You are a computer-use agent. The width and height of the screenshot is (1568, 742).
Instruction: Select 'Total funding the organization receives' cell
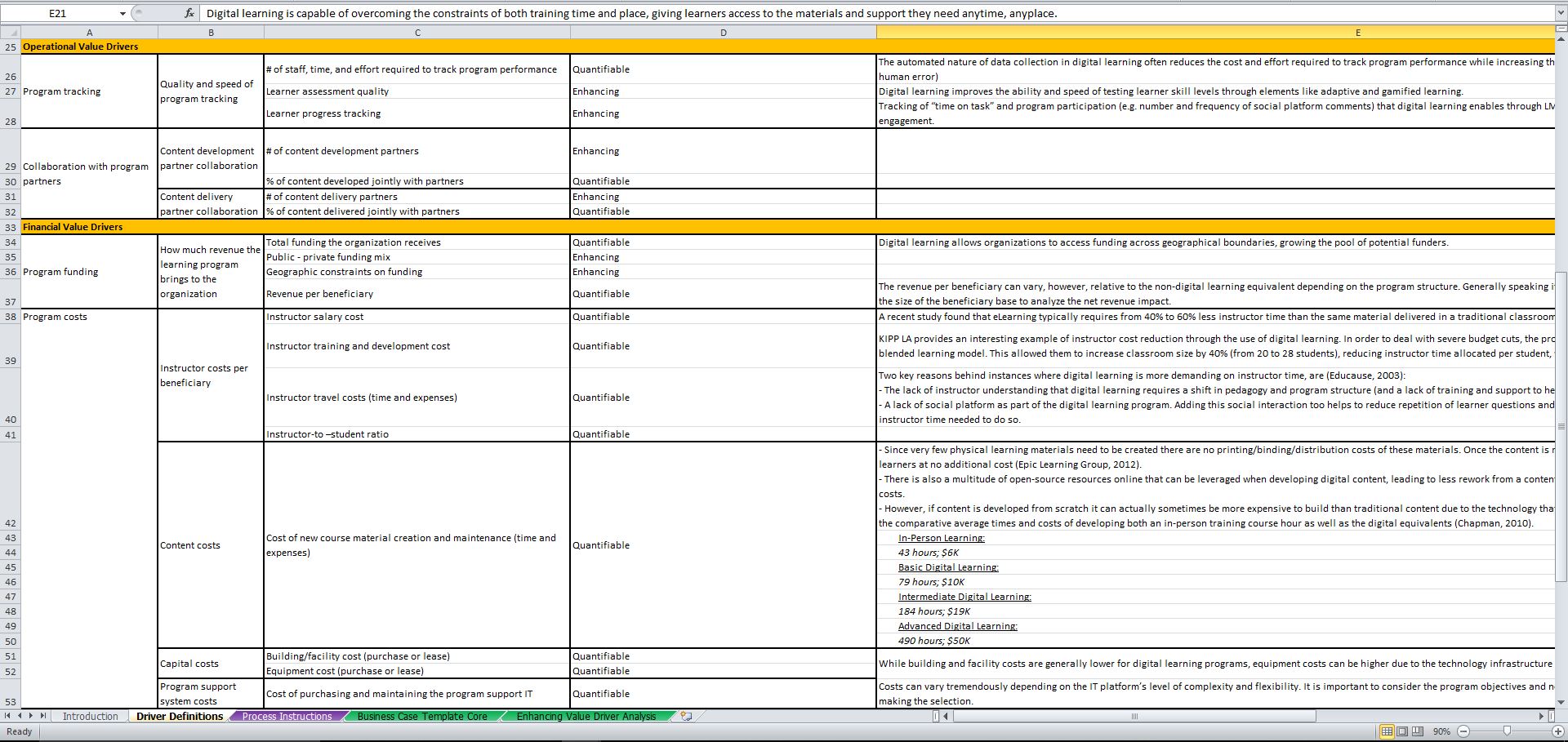pyautogui.click(x=417, y=242)
